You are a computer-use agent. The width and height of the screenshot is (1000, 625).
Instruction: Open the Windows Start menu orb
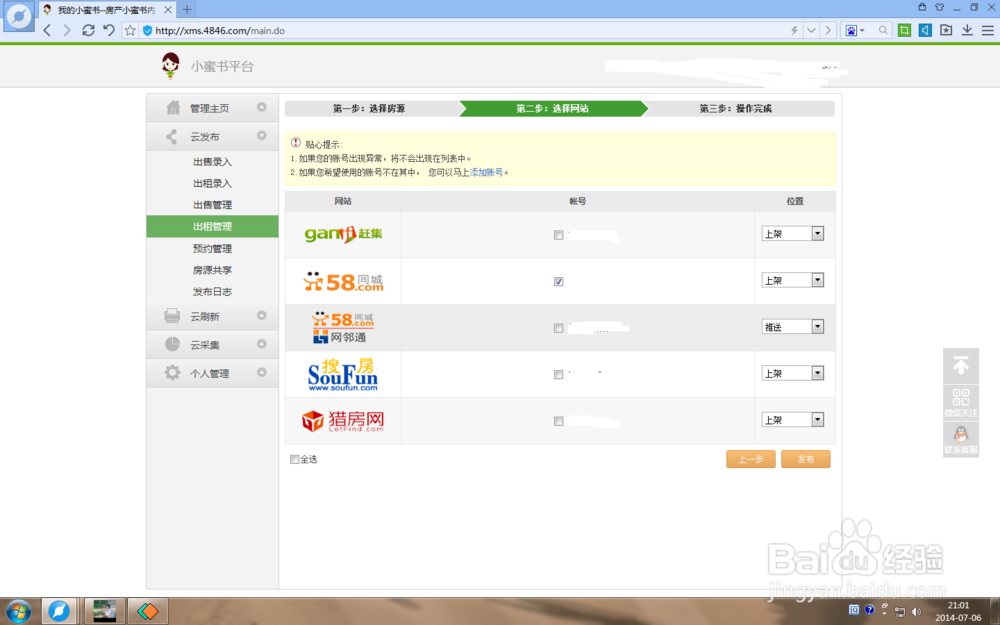pos(18,612)
